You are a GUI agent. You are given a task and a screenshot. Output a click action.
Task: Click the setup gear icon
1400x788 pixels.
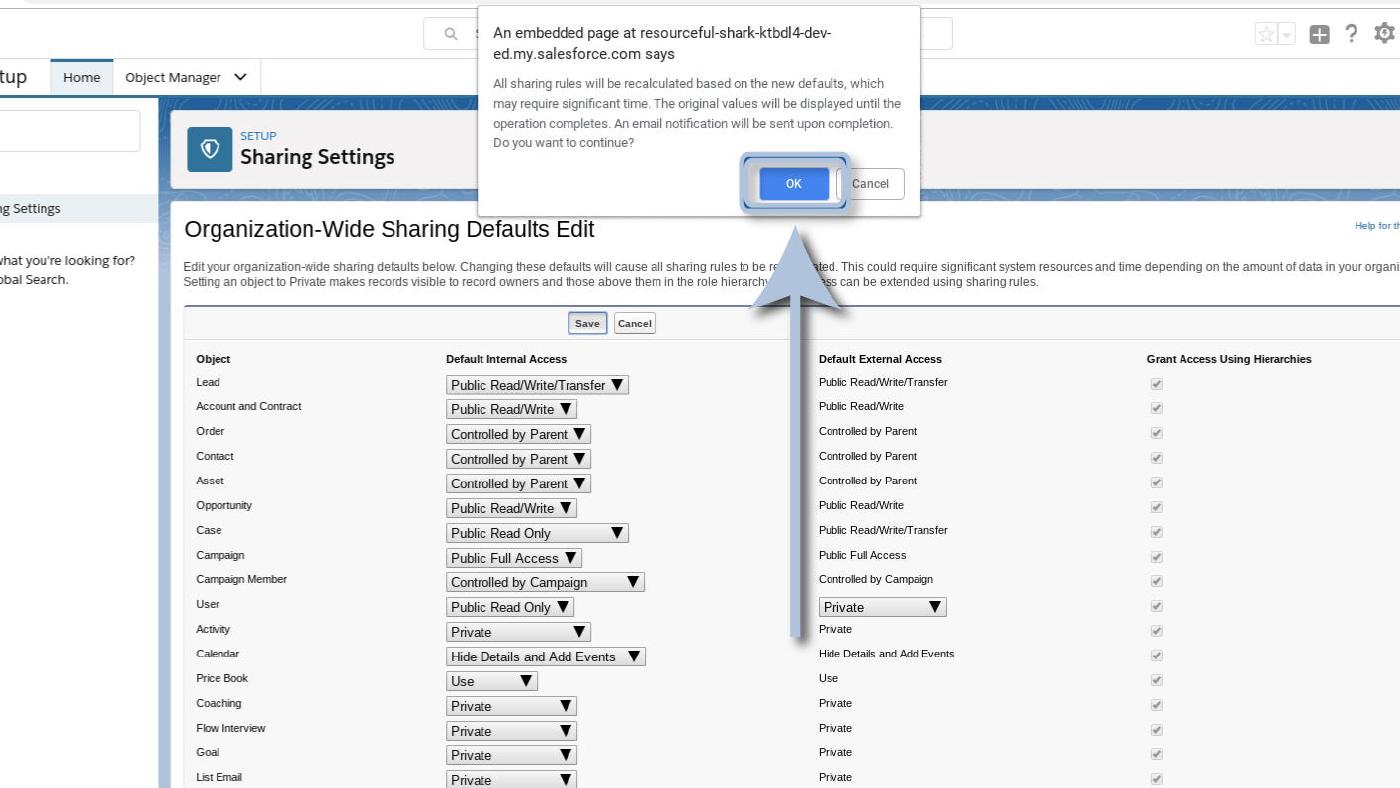click(x=1384, y=34)
